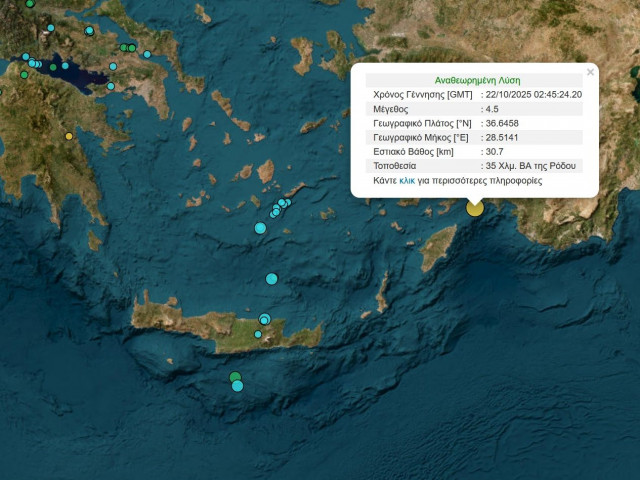
Task: Select the green marker inside the Gulf of Corinth
Action: [53, 67]
